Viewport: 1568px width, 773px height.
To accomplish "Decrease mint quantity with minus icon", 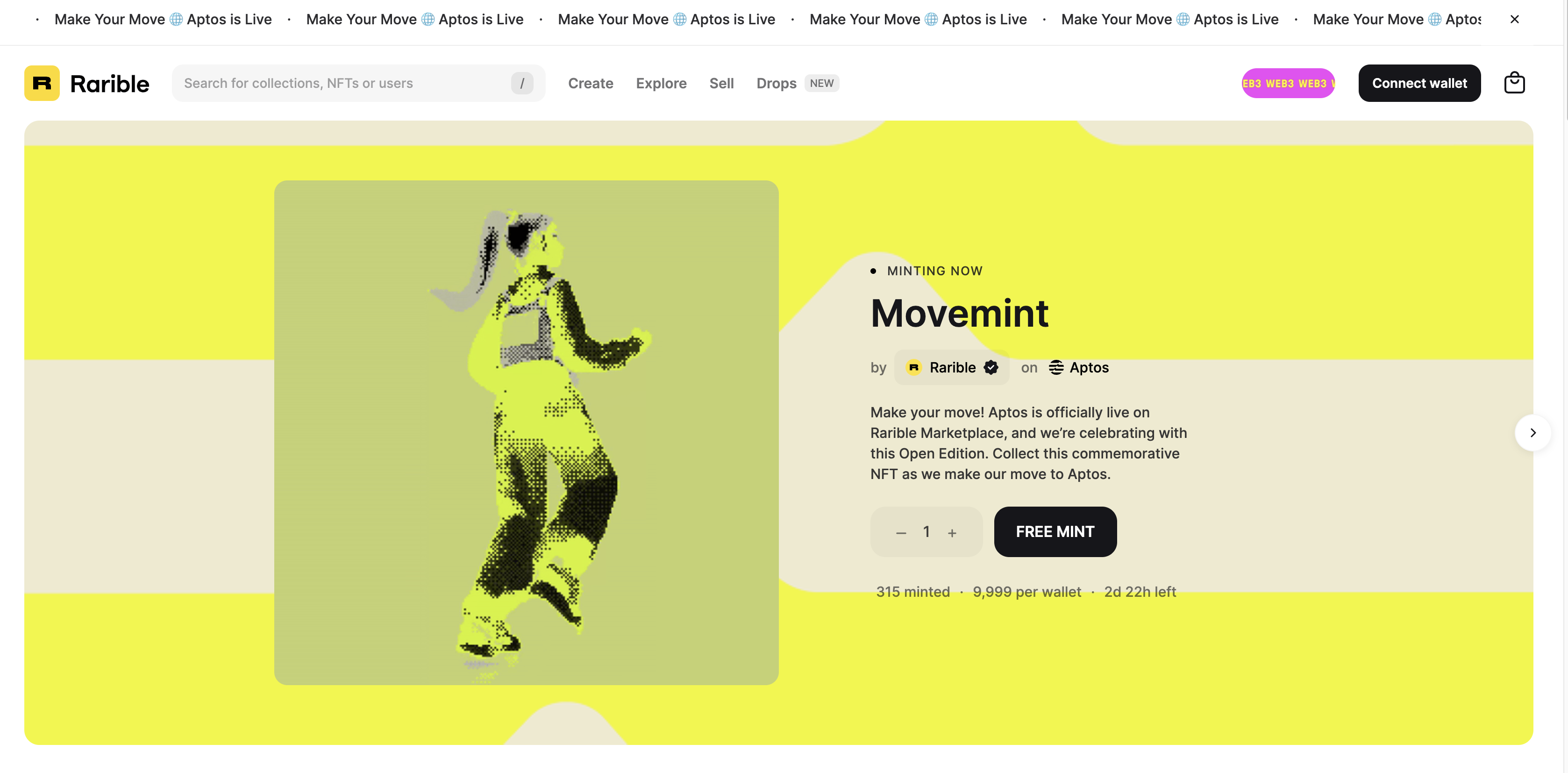I will pyautogui.click(x=901, y=533).
